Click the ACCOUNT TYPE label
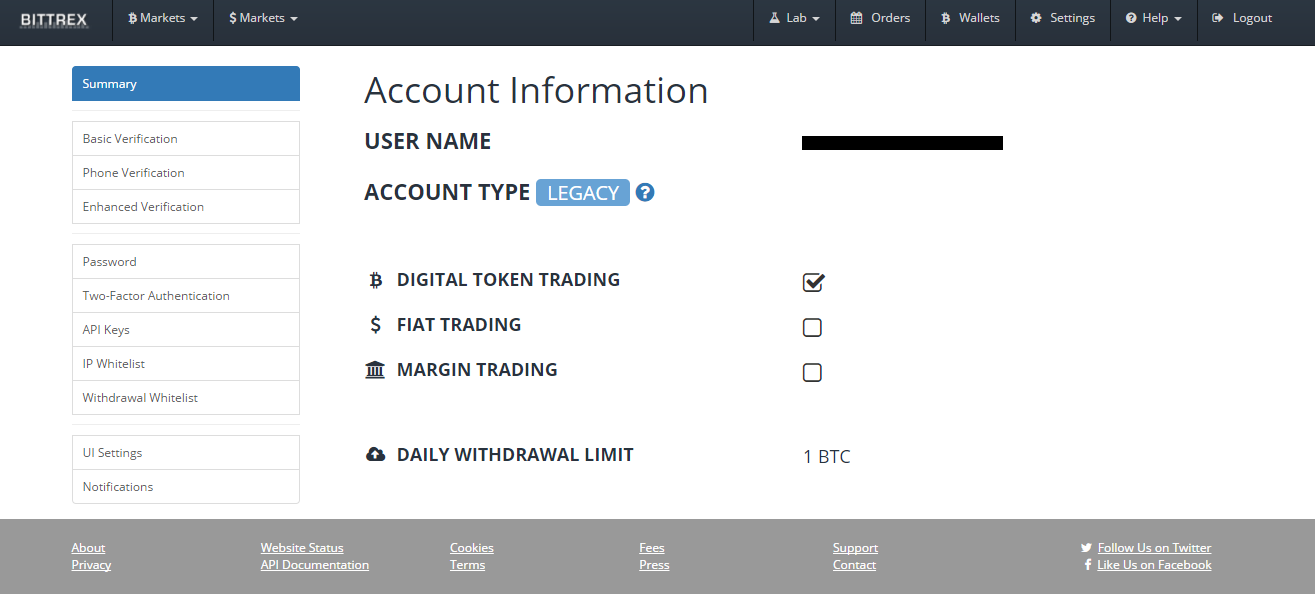The height and width of the screenshot is (594, 1315). click(447, 193)
